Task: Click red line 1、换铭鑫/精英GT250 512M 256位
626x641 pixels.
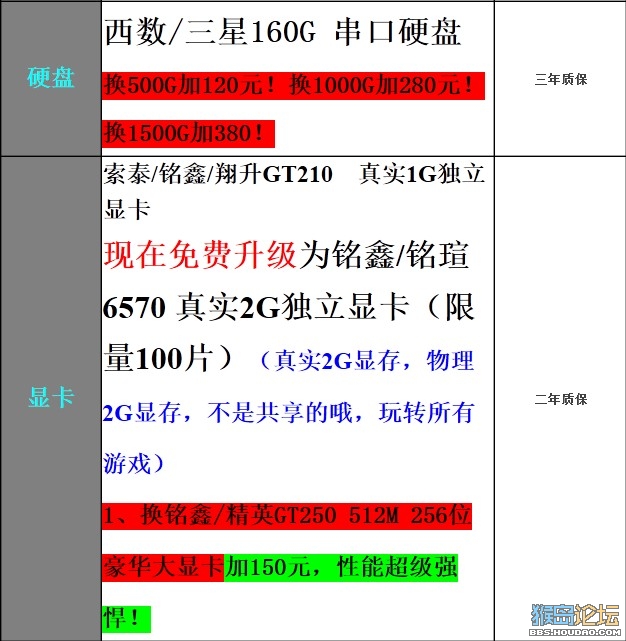Action: [287, 516]
